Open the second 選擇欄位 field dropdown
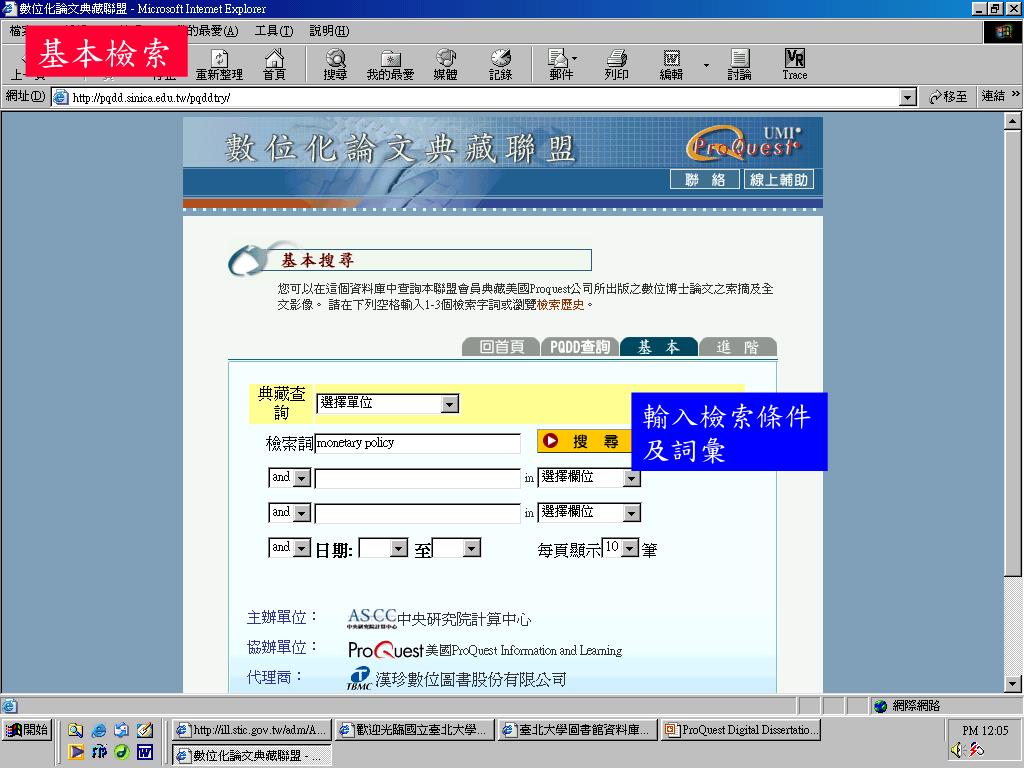 pos(588,512)
